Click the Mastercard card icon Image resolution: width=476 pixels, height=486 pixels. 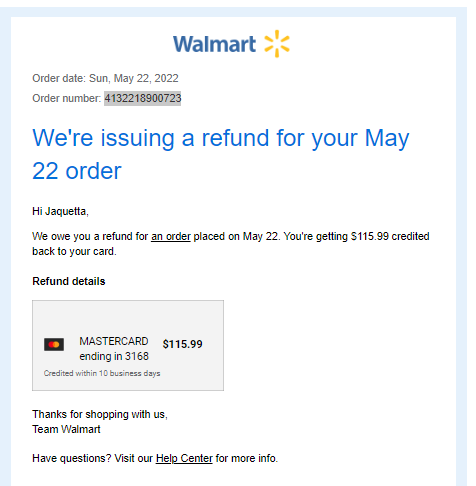tap(54, 344)
